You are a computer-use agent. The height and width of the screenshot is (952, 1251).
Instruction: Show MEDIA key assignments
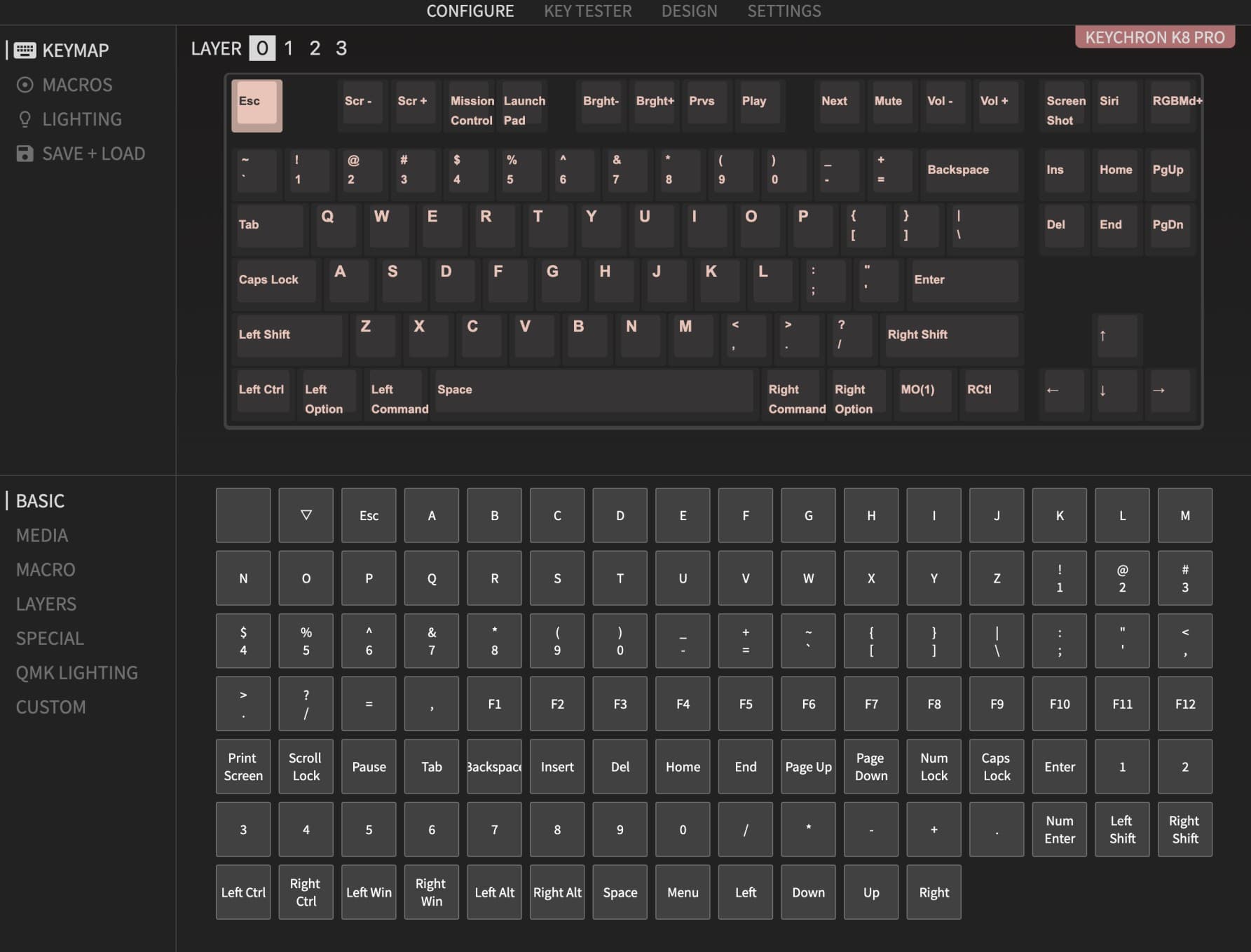pyautogui.click(x=41, y=535)
